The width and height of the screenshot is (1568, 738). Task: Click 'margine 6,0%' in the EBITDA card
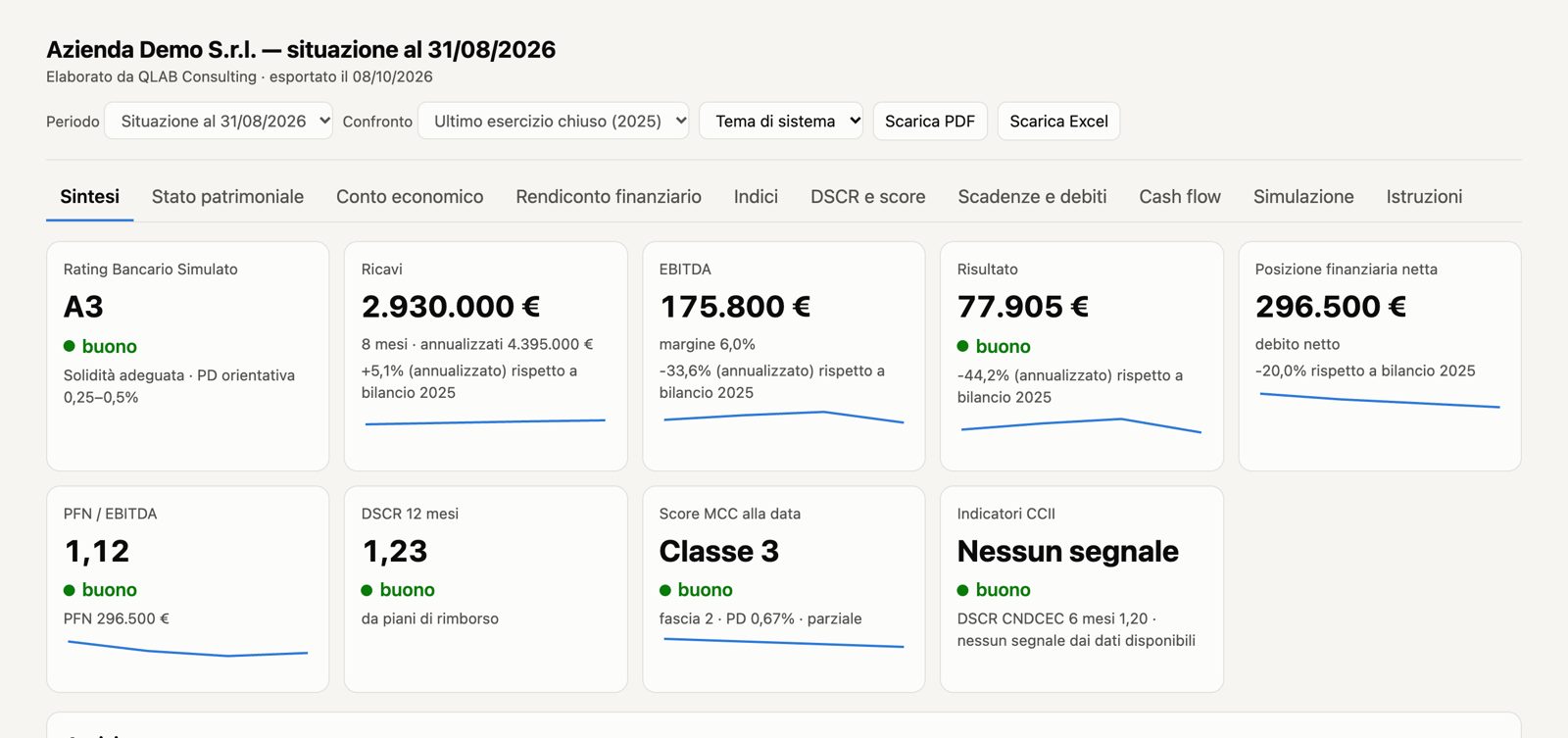(x=707, y=344)
